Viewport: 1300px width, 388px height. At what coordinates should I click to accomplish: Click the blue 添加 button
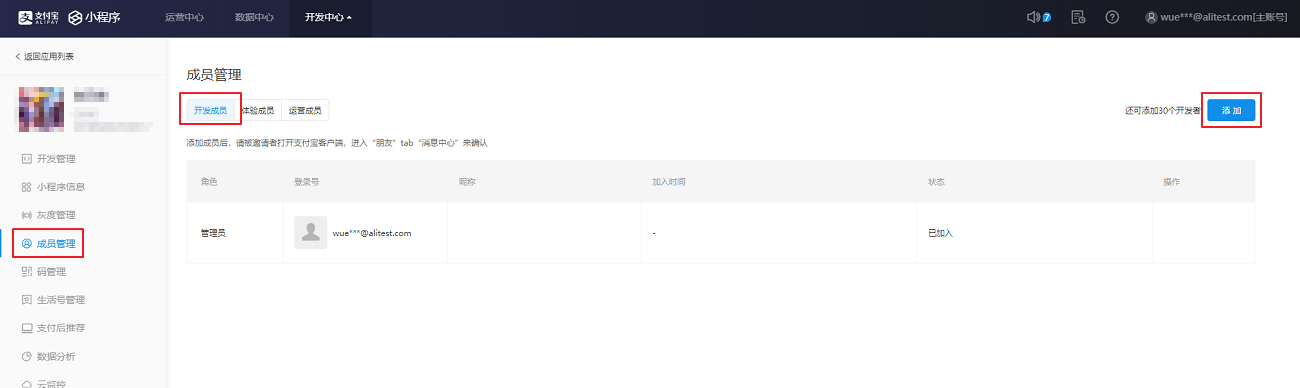tap(1231, 110)
